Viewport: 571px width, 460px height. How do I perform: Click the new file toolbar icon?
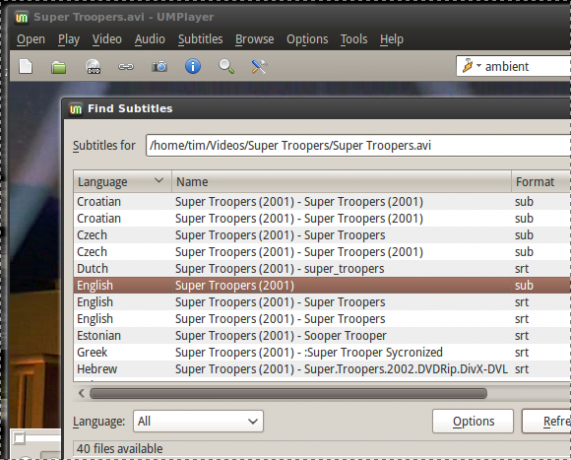click(x=26, y=67)
